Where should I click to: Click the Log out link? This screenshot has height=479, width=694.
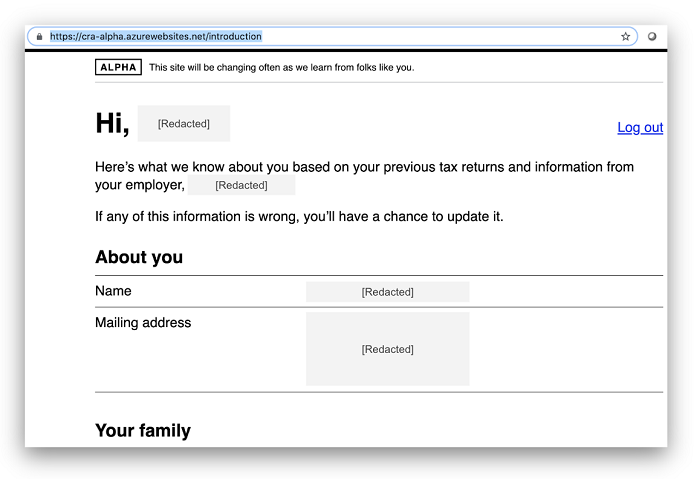pyautogui.click(x=640, y=127)
